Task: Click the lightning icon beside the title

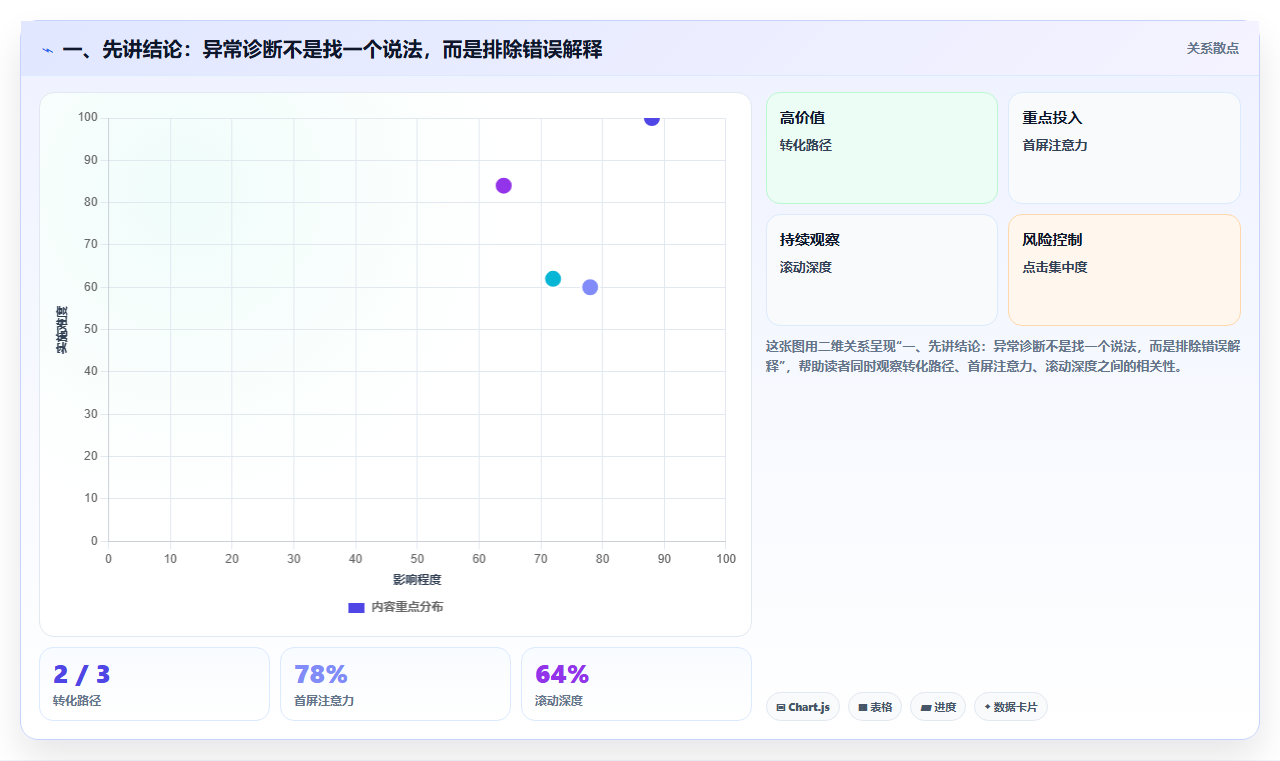Action: click(x=47, y=50)
